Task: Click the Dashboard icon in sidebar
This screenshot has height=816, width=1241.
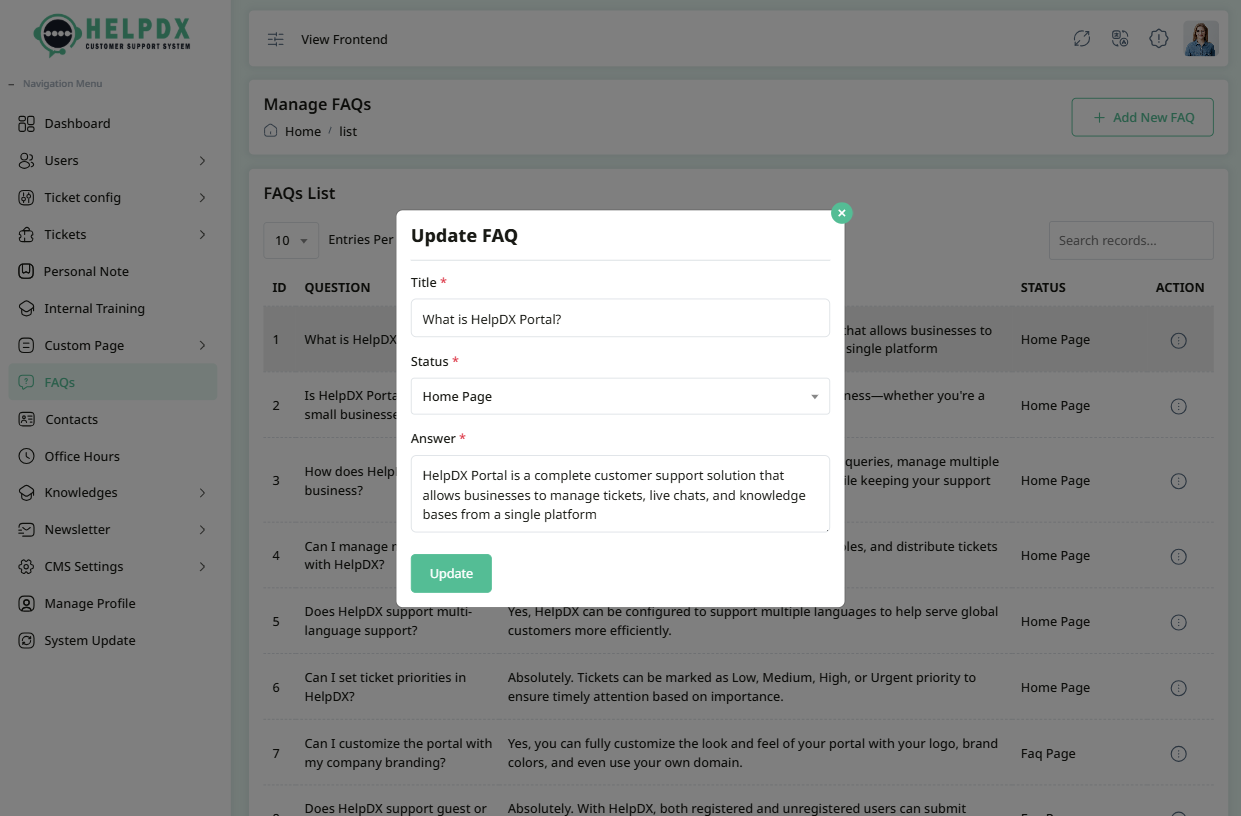Action: tap(26, 123)
